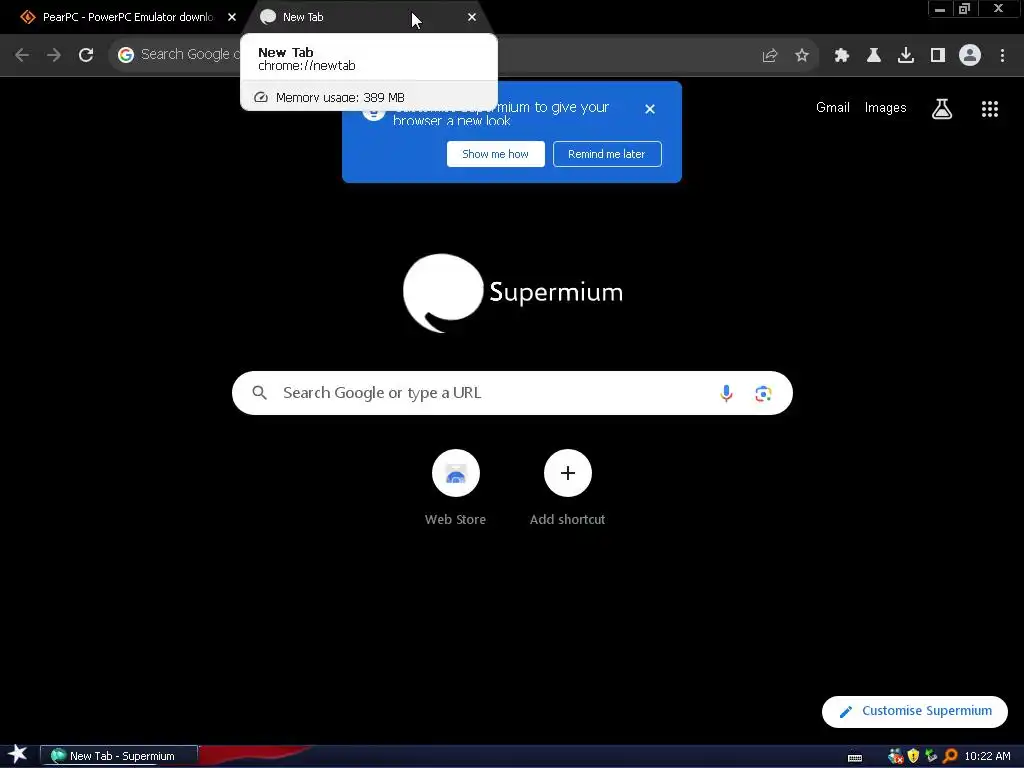Open the security shield tray icon
Viewport: 1024px width, 768px height.
click(x=913, y=756)
